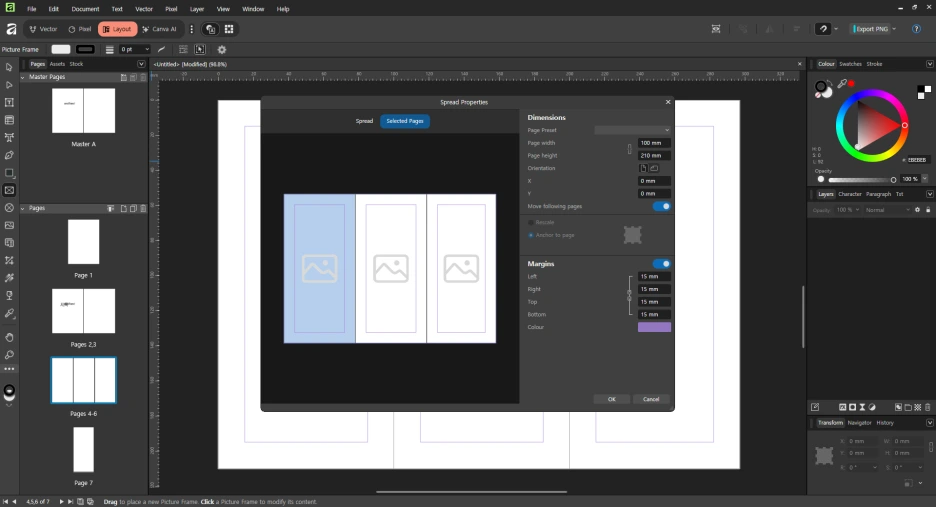Switch to the Pixel studio

click(x=80, y=29)
